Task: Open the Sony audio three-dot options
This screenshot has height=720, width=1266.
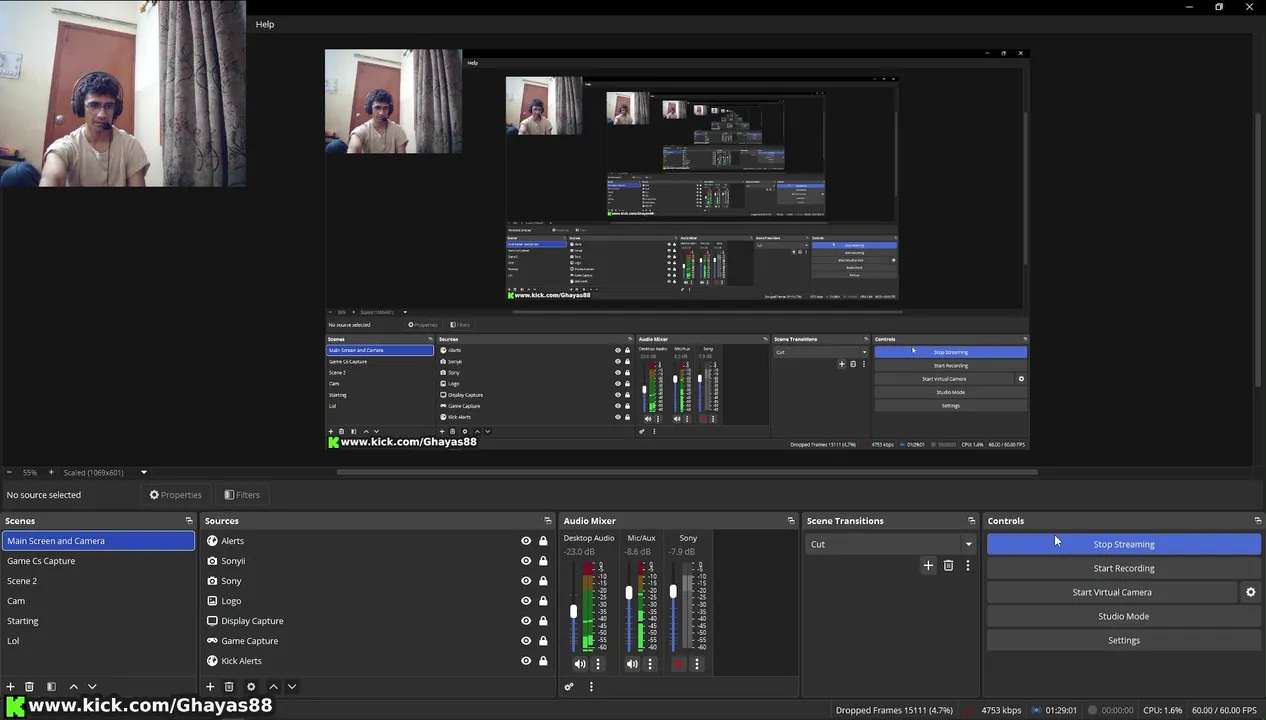Action: (x=697, y=664)
